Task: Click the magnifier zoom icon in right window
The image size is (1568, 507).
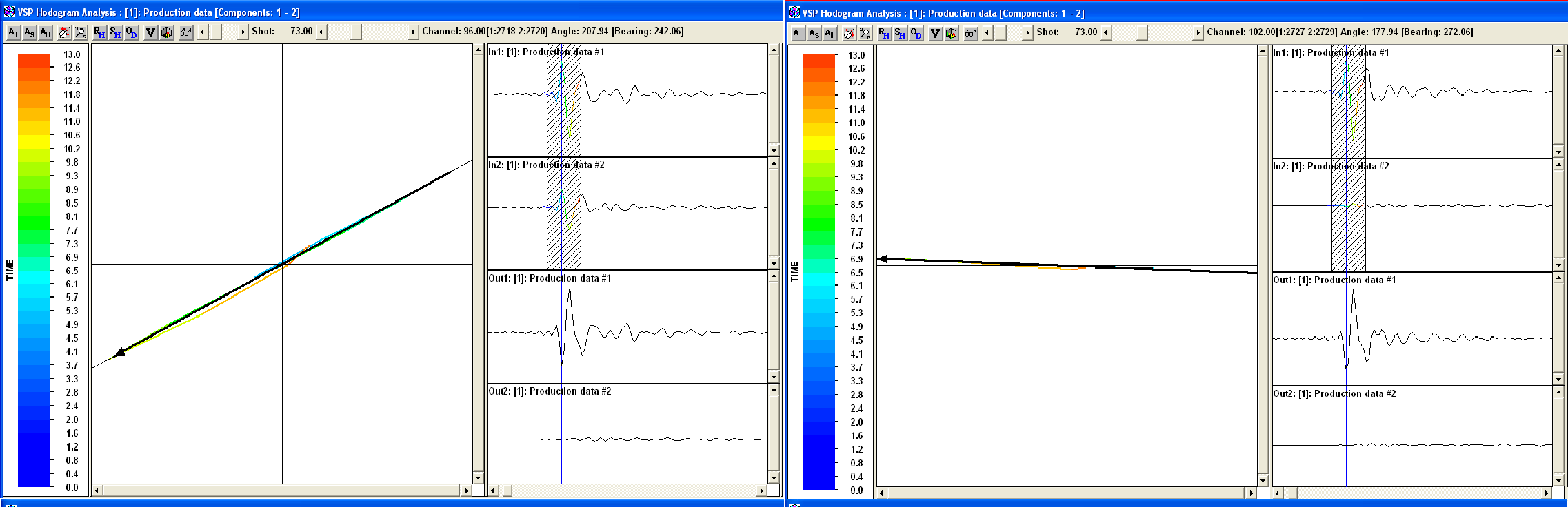Action: pos(865,33)
